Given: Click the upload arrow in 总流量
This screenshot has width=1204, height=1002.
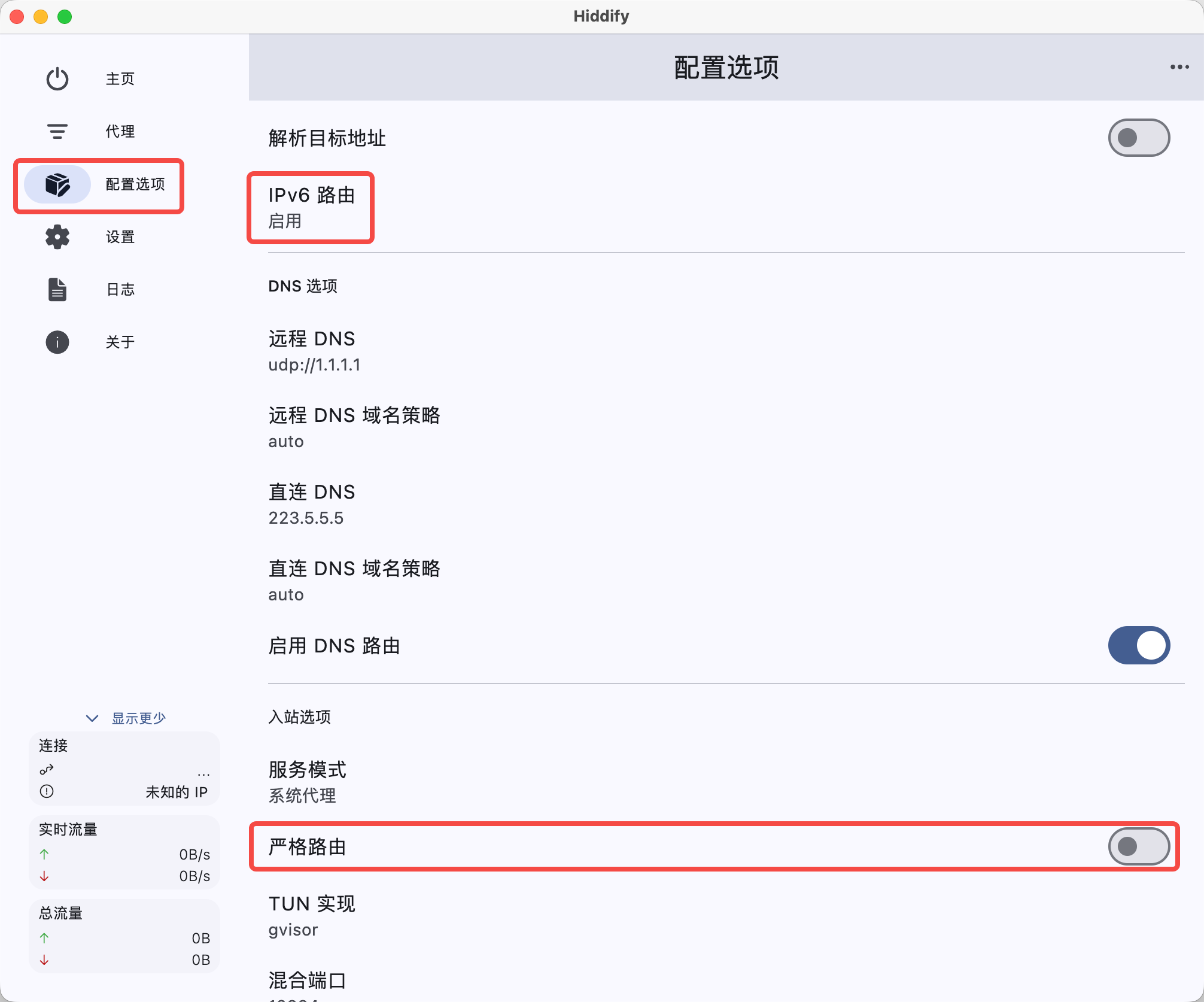Looking at the screenshot, I should pyautogui.click(x=44, y=938).
